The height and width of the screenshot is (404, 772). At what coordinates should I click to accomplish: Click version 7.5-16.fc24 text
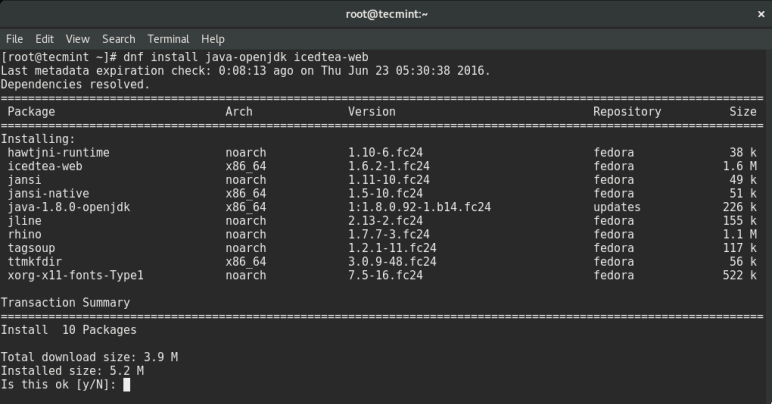pos(386,275)
